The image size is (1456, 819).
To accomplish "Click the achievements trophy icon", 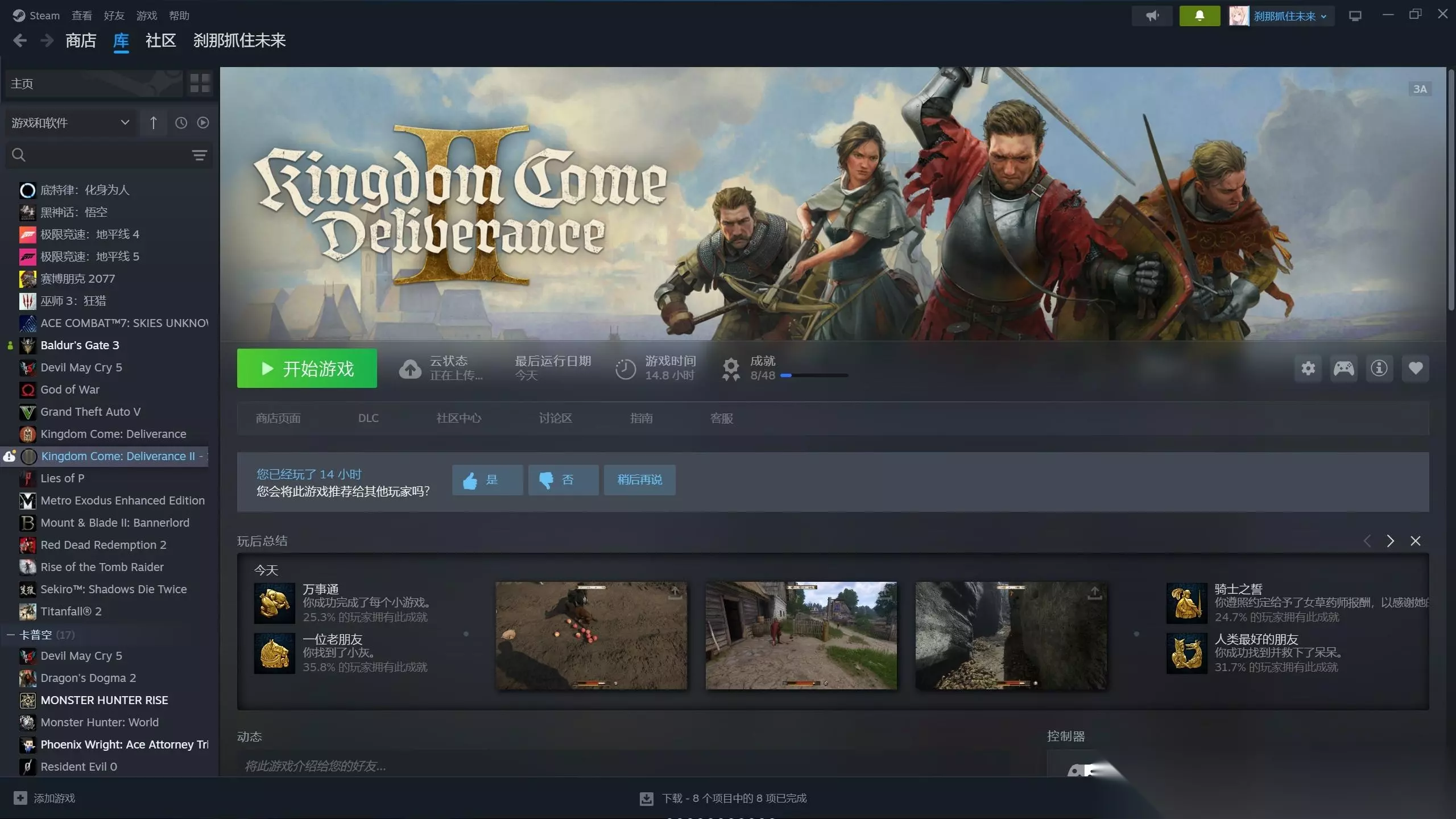I will pos(731,369).
